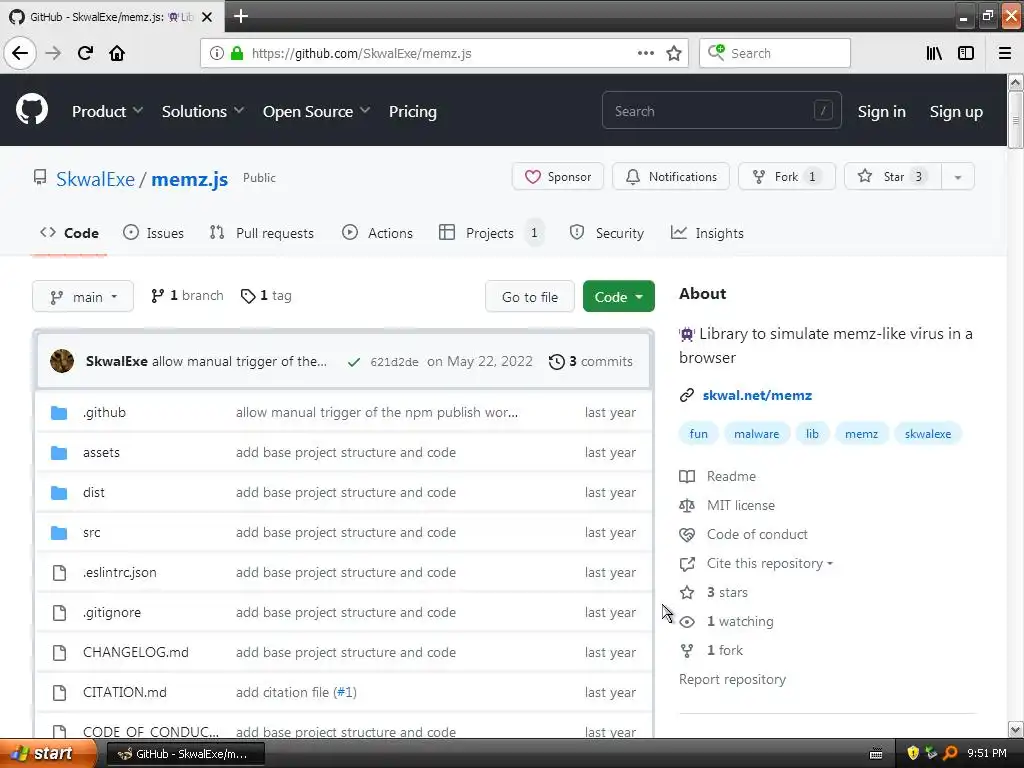Image resolution: width=1024 pixels, height=768 pixels.
Task: Open the Firefox hamburger menu
Action: (1005, 54)
